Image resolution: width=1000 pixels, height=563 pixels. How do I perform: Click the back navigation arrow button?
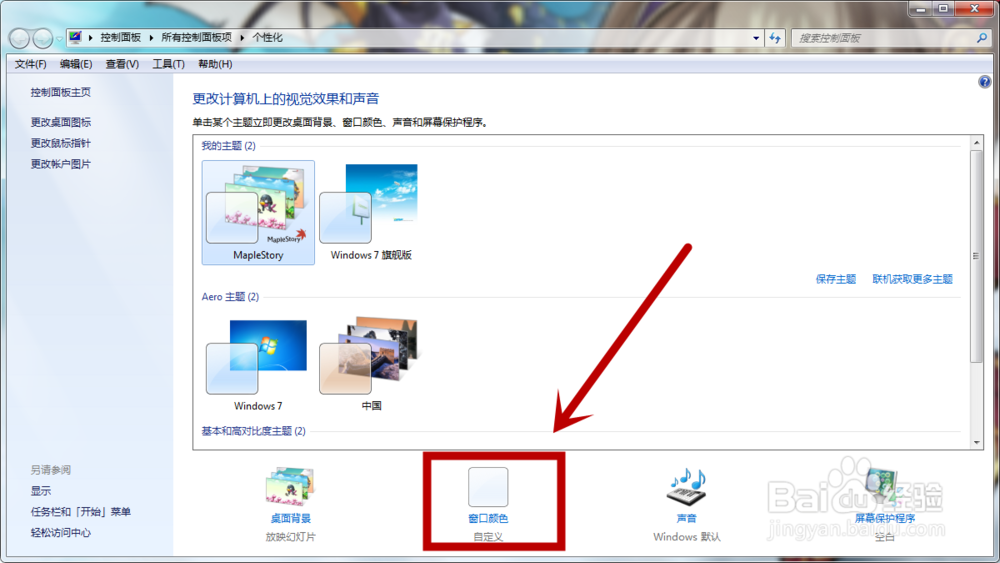(x=20, y=38)
